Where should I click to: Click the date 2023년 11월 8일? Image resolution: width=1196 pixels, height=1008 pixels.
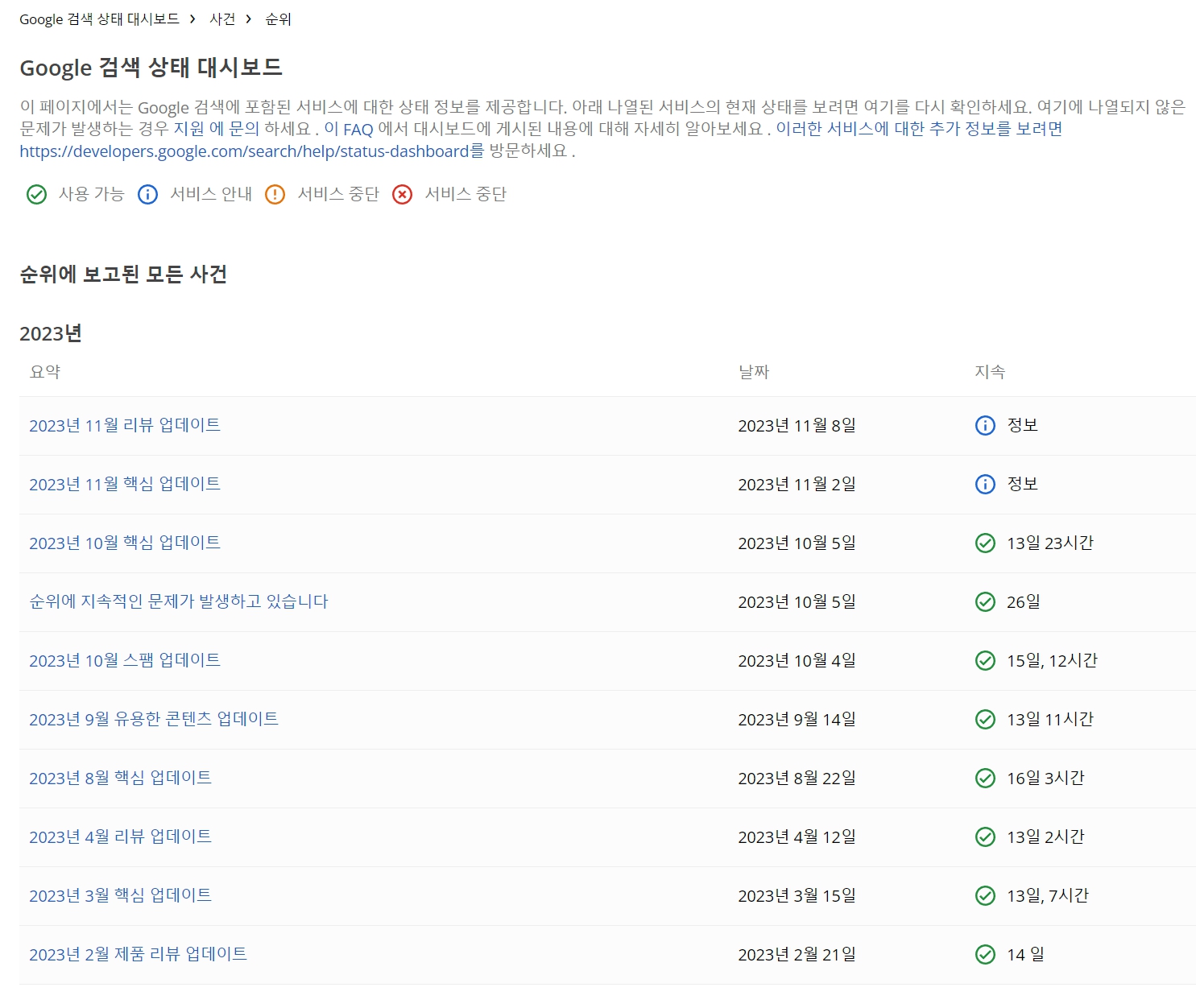(x=797, y=426)
